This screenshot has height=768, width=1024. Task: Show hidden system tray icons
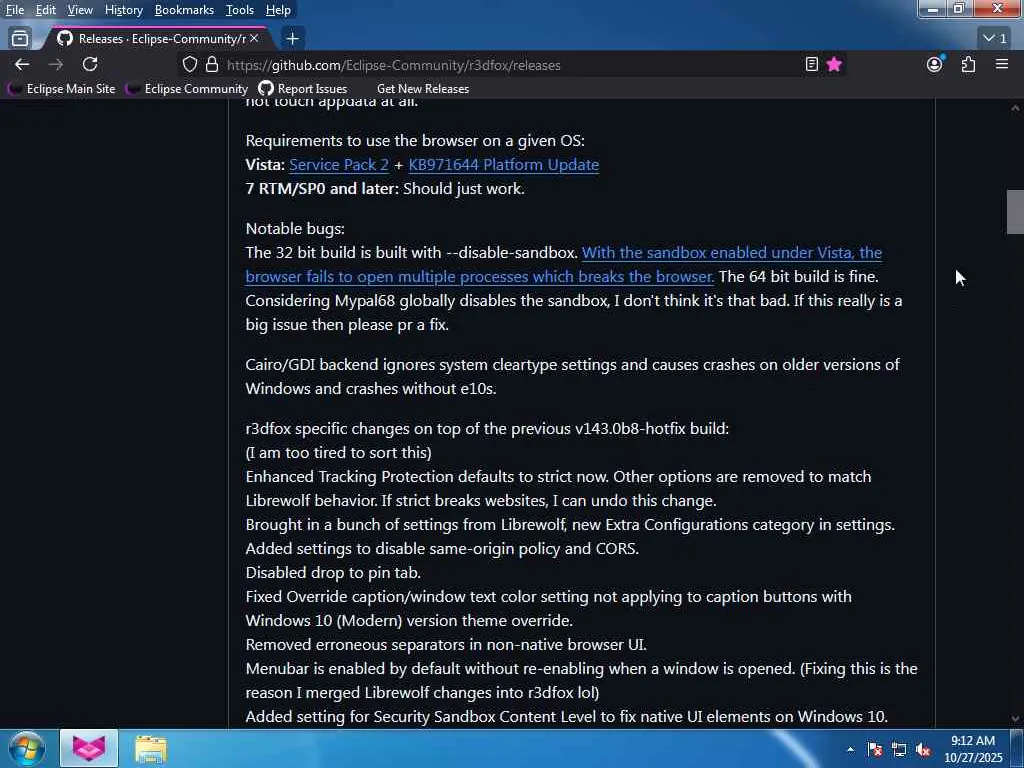[850, 750]
